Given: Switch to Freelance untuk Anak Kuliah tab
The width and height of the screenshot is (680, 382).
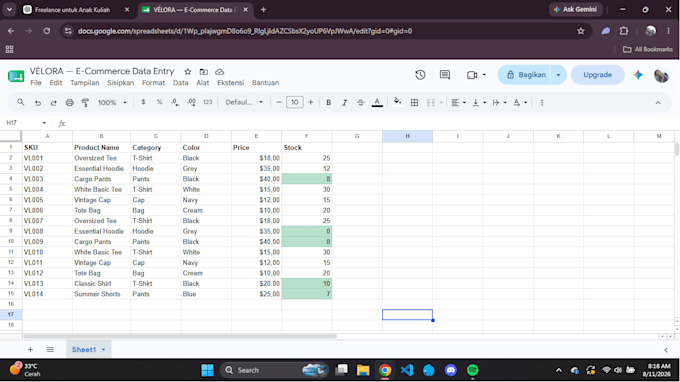Looking at the screenshot, I should 72,10.
